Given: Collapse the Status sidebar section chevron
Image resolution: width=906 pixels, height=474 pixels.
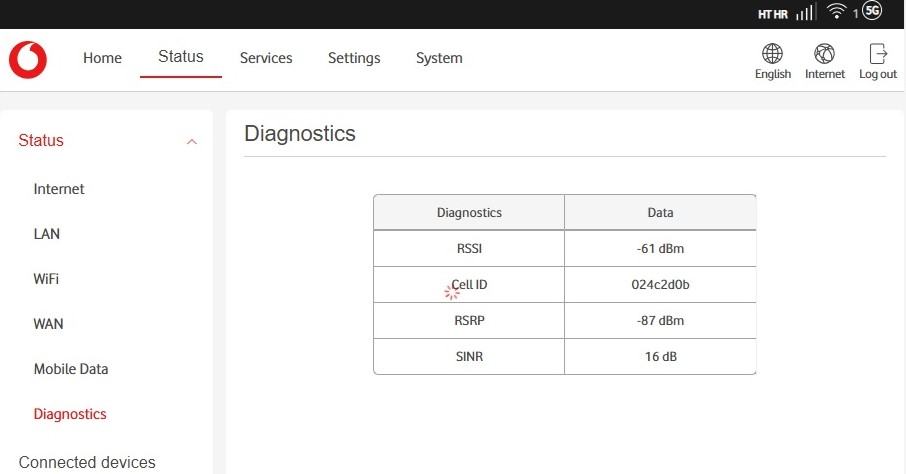Looking at the screenshot, I should (x=192, y=142).
